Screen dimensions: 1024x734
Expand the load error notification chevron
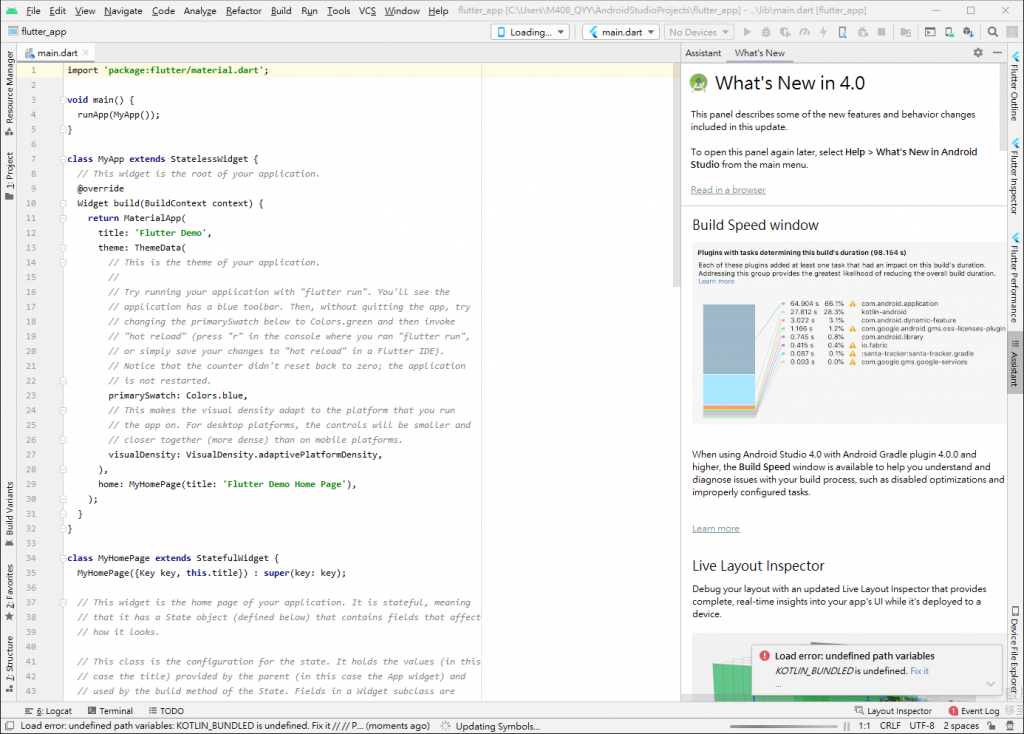(x=991, y=684)
